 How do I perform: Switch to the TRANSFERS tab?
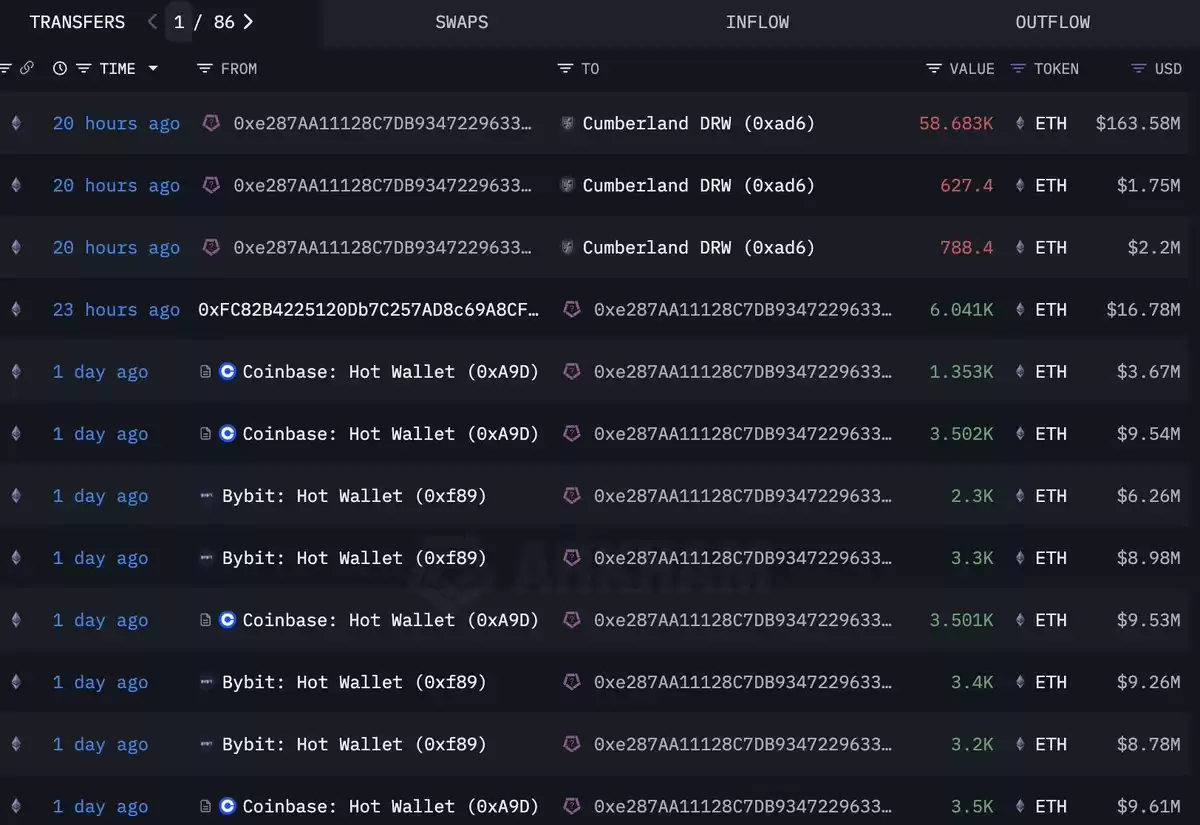(78, 22)
